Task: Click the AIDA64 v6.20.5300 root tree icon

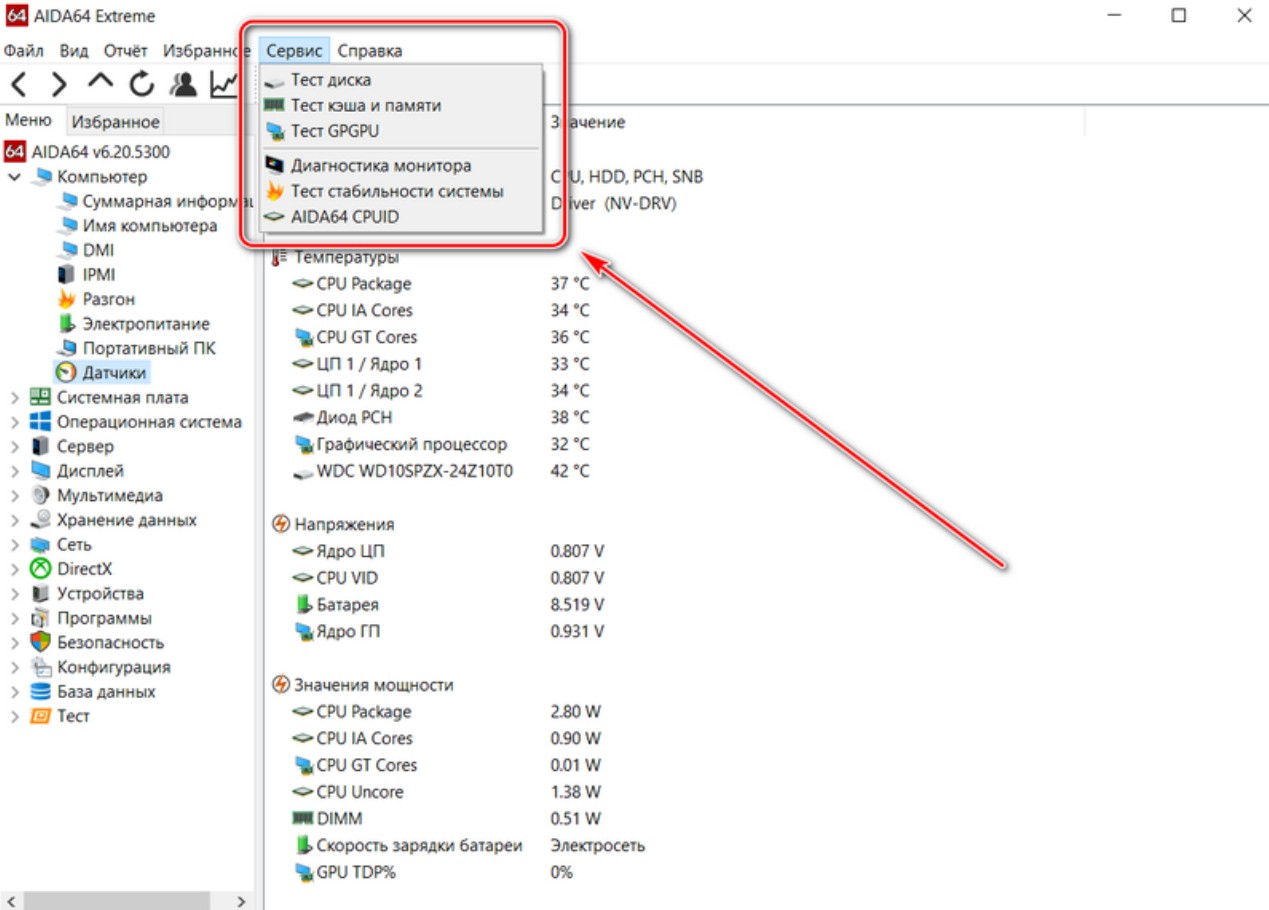Action: coord(14,152)
